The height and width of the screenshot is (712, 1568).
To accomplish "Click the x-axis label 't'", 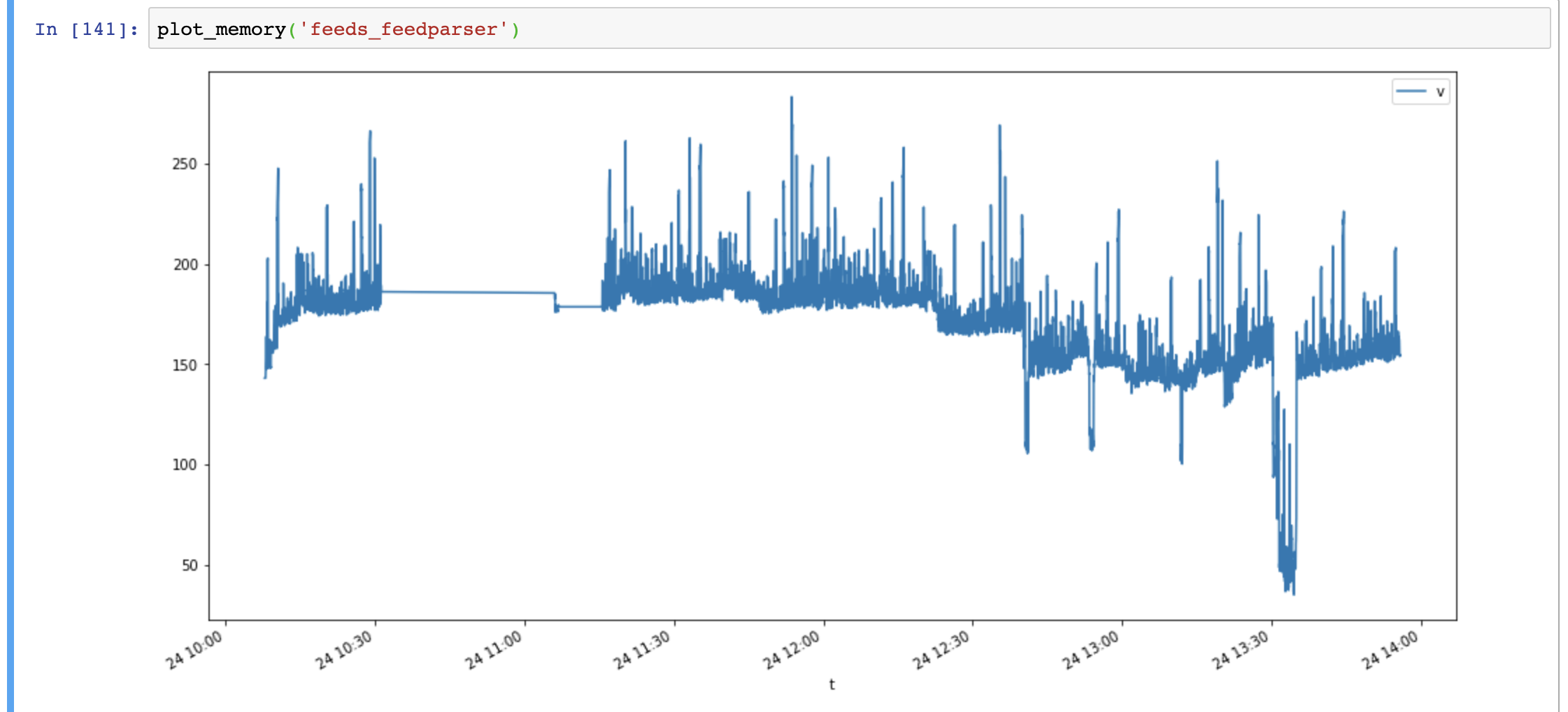I will pos(832,685).
